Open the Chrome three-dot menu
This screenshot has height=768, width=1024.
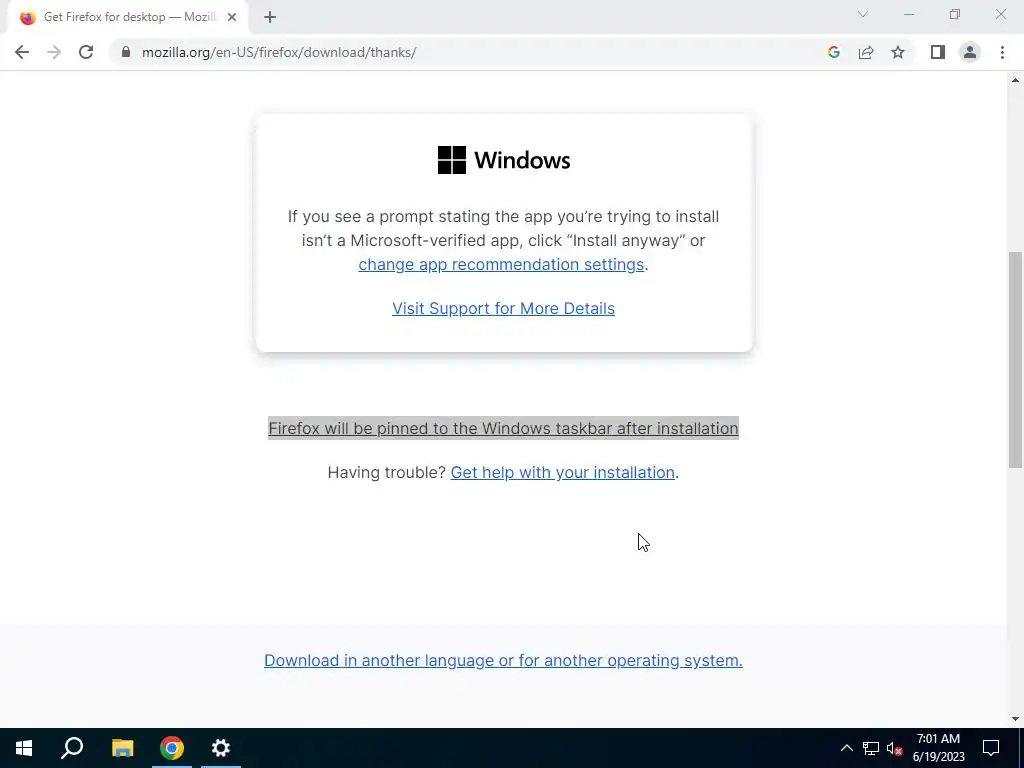(1002, 52)
